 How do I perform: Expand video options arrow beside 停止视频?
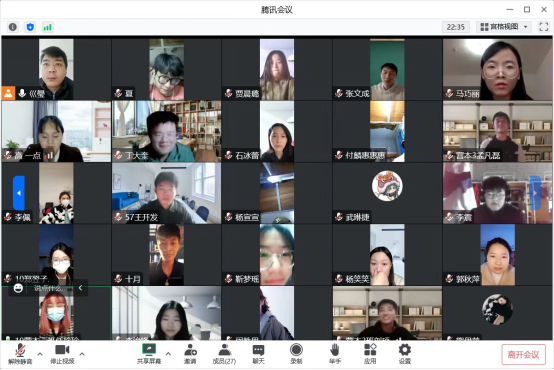[82, 353]
